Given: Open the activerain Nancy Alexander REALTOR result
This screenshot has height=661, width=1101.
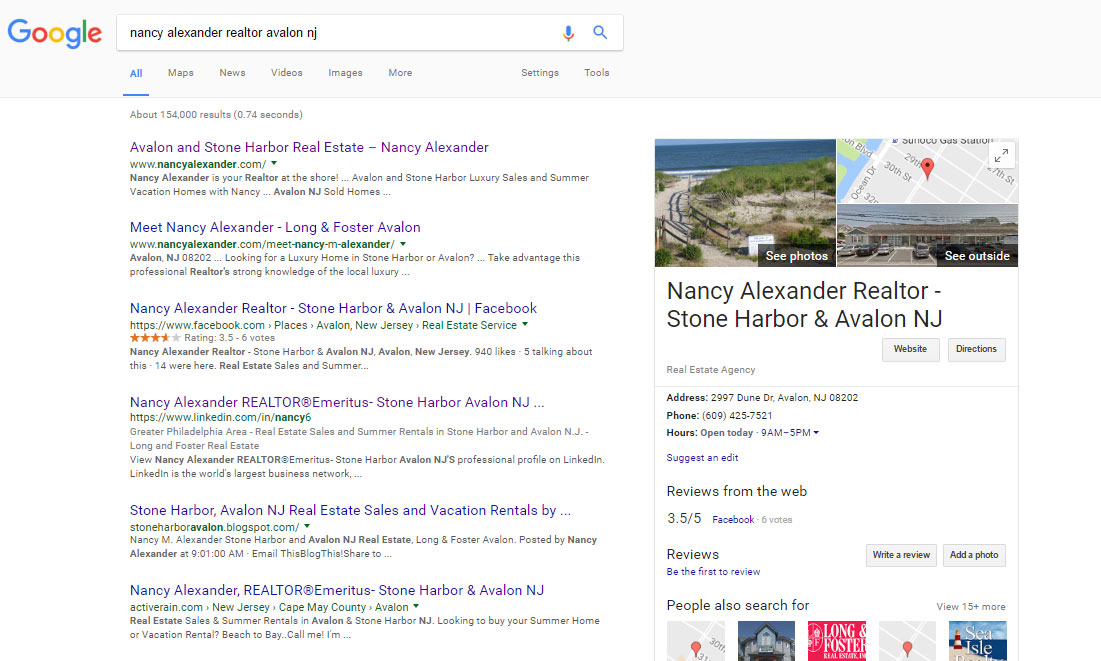Looking at the screenshot, I should [337, 591].
